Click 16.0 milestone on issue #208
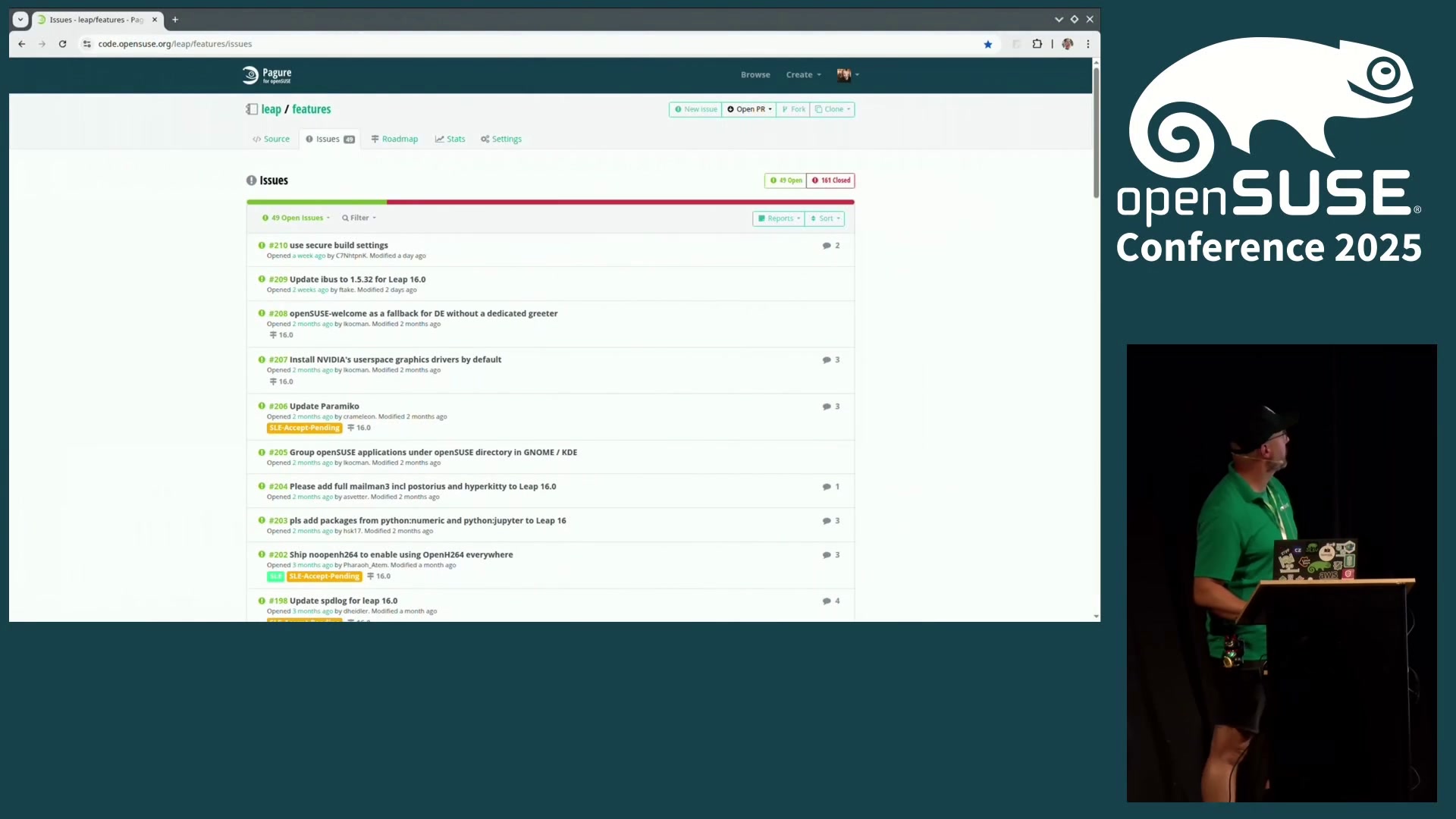Screen dimensions: 1456x819 (281, 335)
